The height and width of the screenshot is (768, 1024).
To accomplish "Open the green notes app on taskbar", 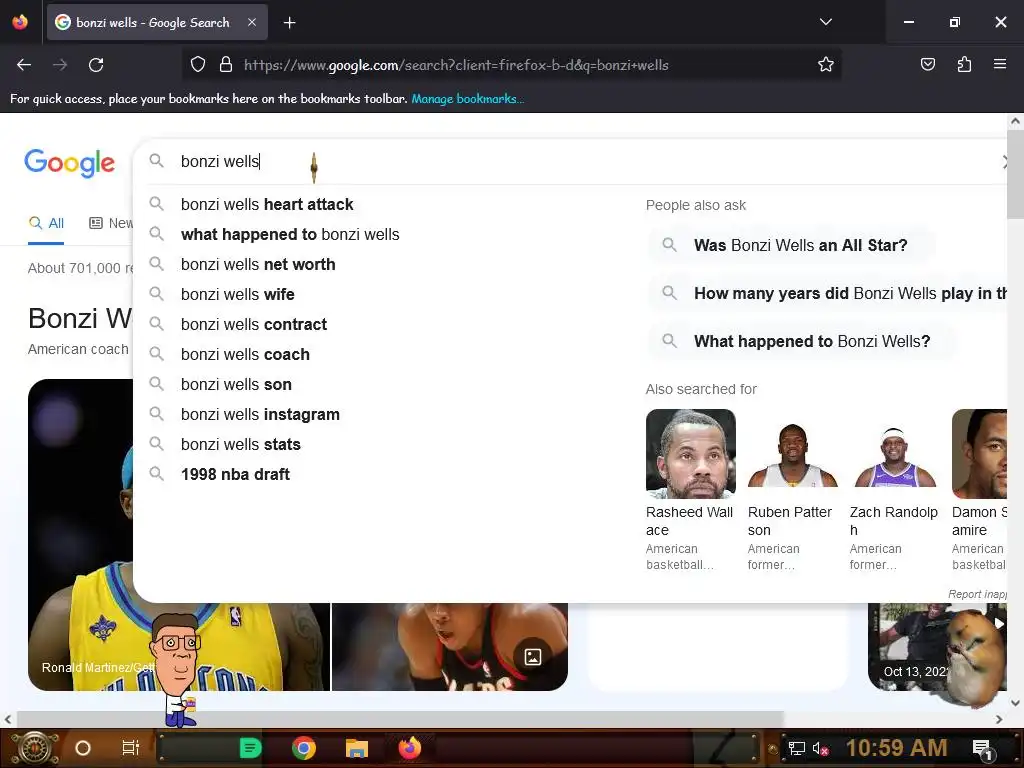I will [251, 748].
